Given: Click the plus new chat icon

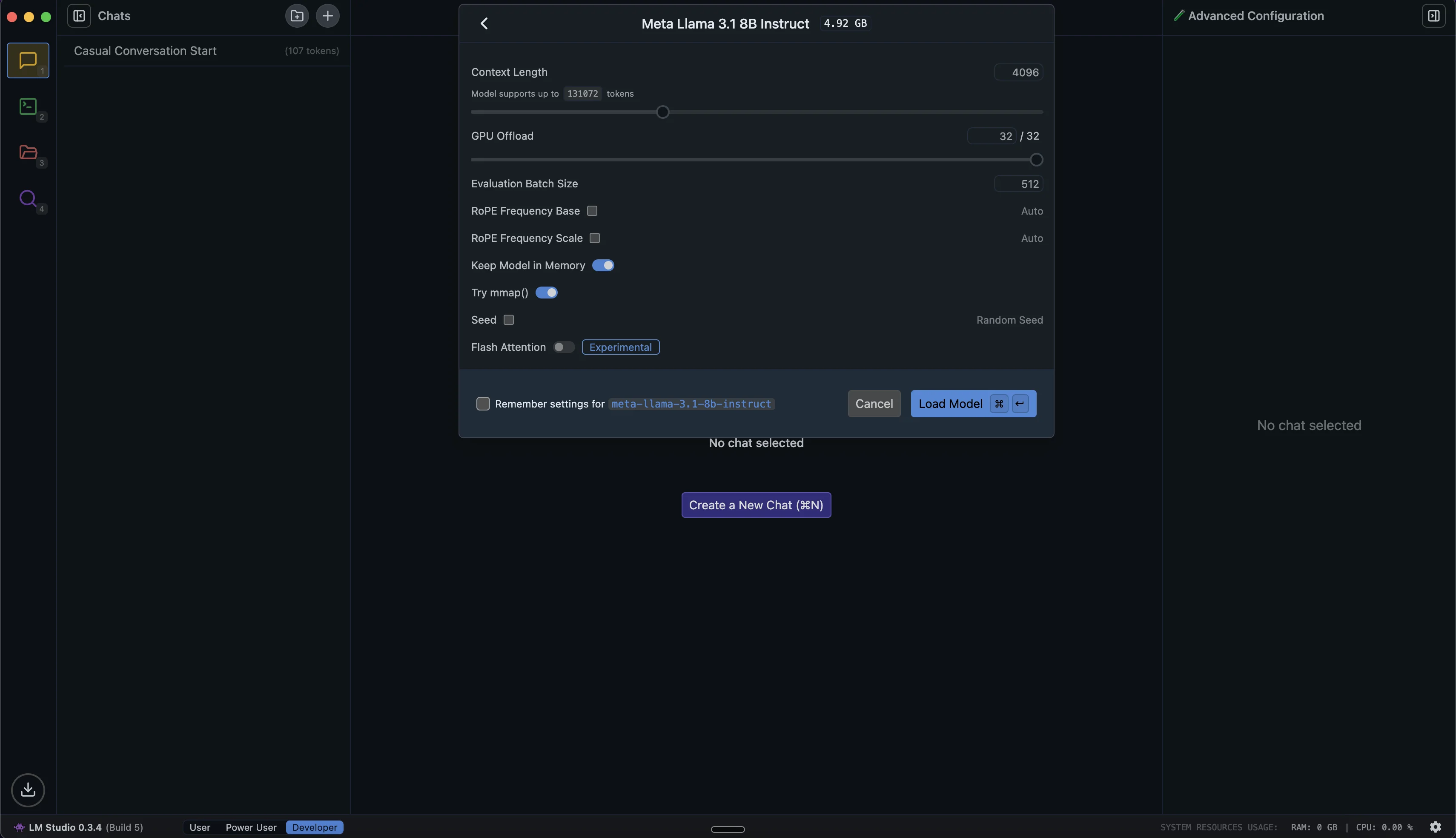Looking at the screenshot, I should coord(327,15).
